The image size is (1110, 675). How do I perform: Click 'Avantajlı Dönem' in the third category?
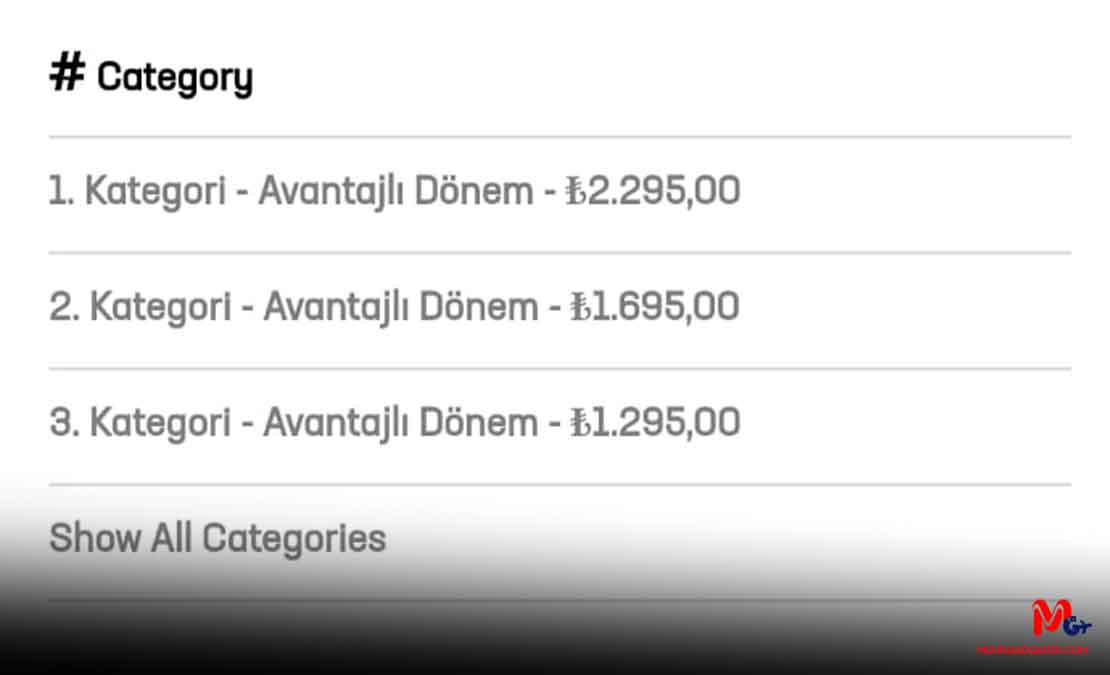pos(400,425)
